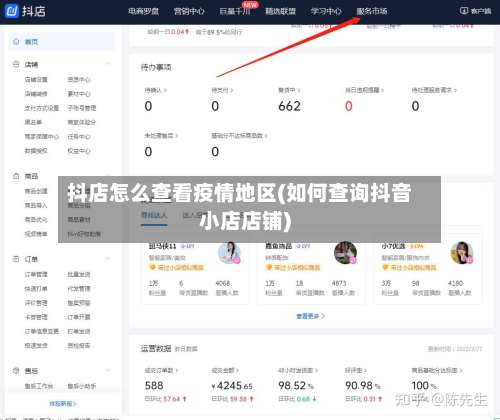Click blue link at sidebar bottom
This screenshot has width=500, height=420.
[x=63, y=404]
